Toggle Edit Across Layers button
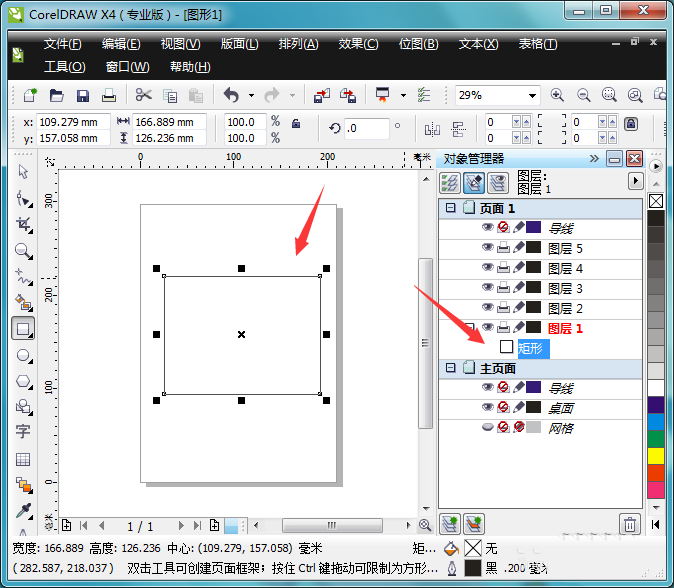This screenshot has height=588, width=674. [474, 183]
